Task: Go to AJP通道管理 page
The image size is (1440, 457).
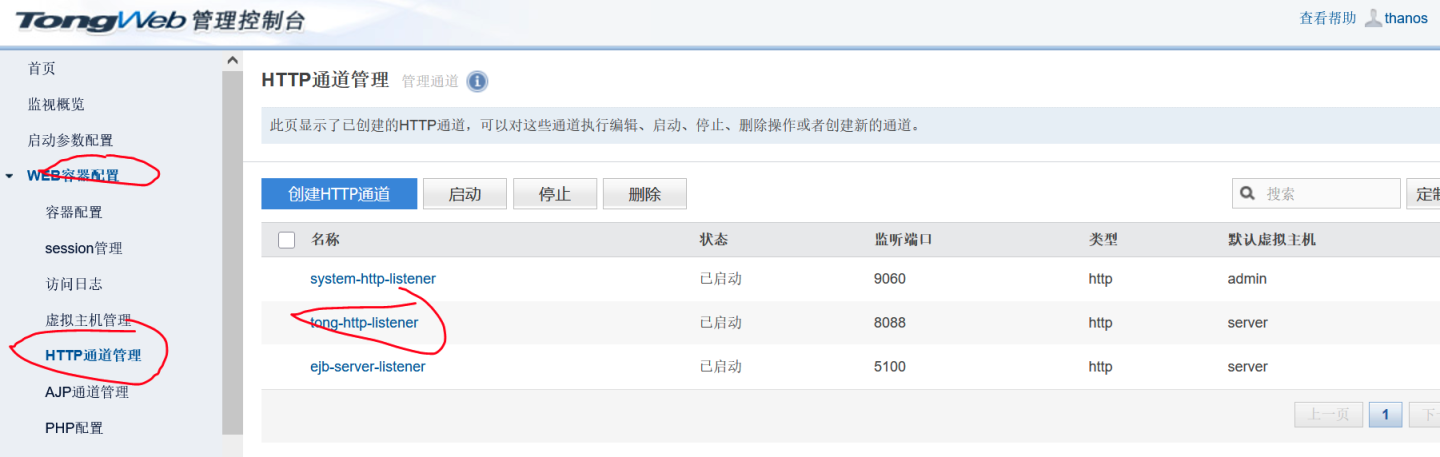Action: point(87,392)
